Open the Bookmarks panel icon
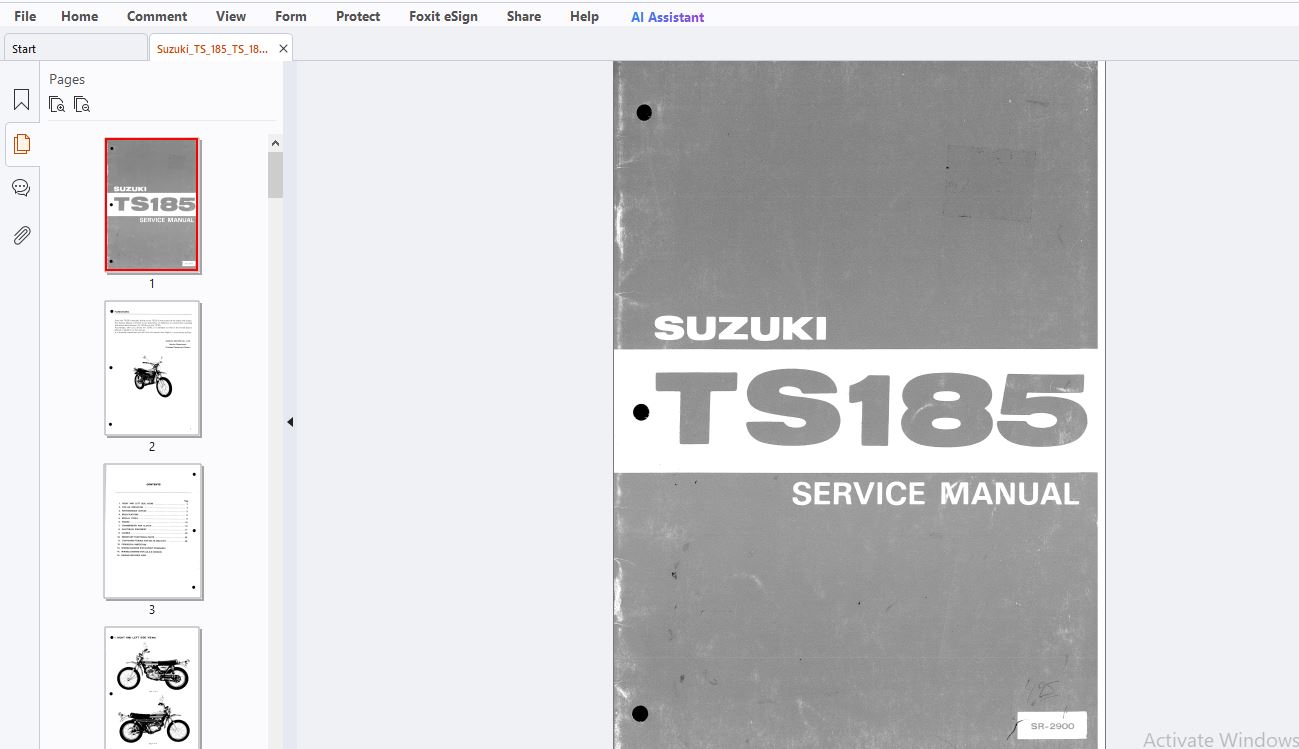Image resolution: width=1299 pixels, height=749 pixels. pyautogui.click(x=21, y=100)
